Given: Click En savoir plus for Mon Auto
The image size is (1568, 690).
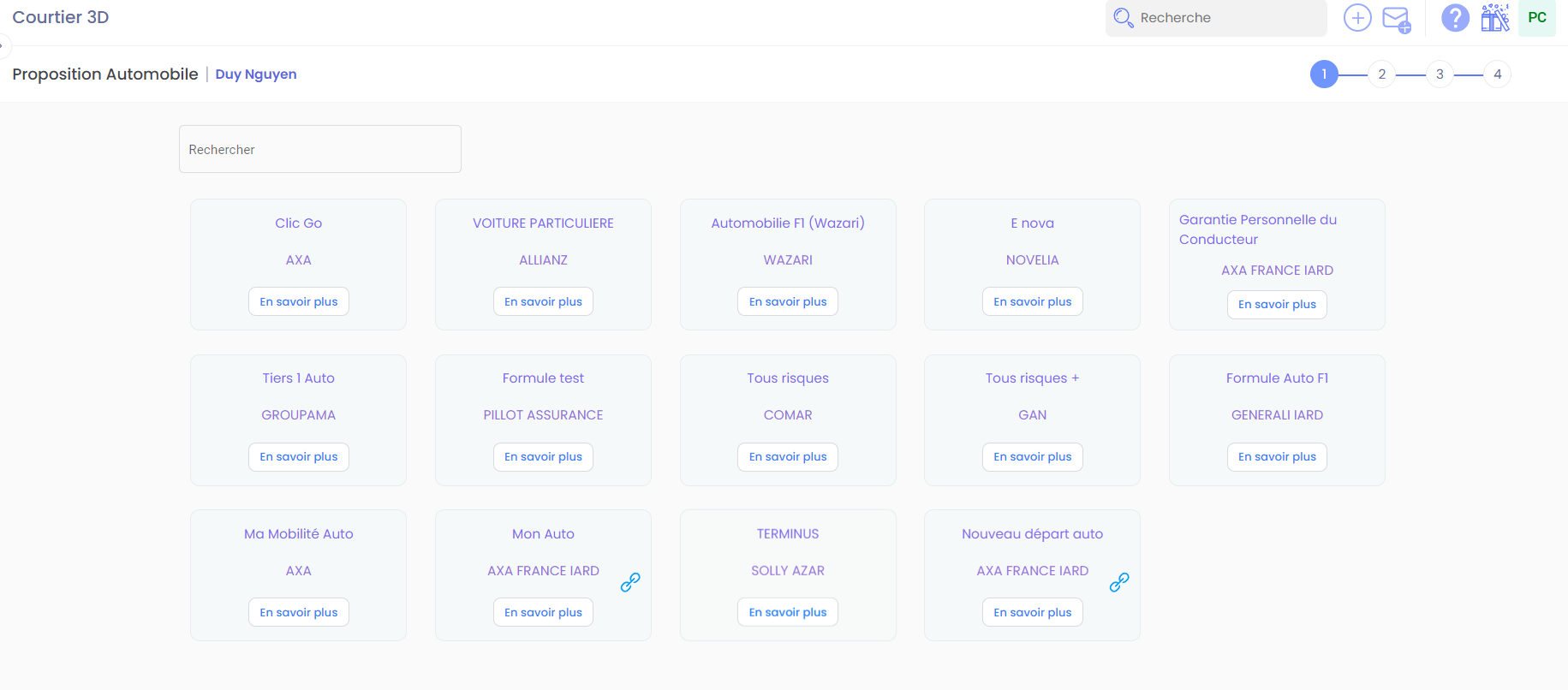Looking at the screenshot, I should [543, 612].
